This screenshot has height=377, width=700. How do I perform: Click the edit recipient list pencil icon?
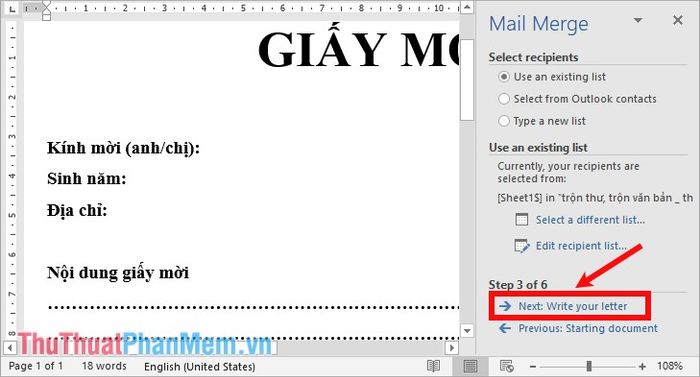tap(522, 246)
